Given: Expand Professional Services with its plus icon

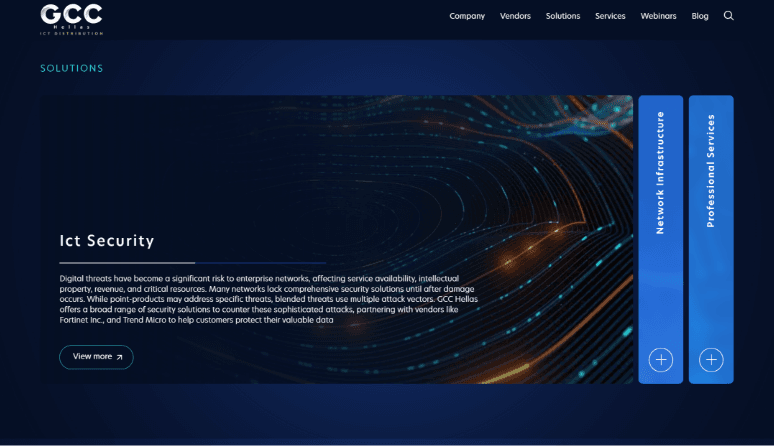Looking at the screenshot, I should (x=711, y=359).
